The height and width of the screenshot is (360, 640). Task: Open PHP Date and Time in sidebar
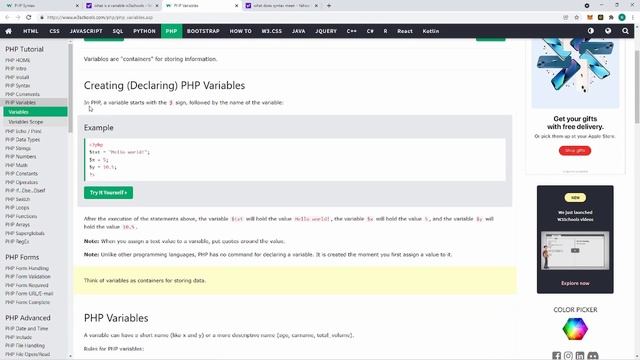pyautogui.click(x=27, y=328)
